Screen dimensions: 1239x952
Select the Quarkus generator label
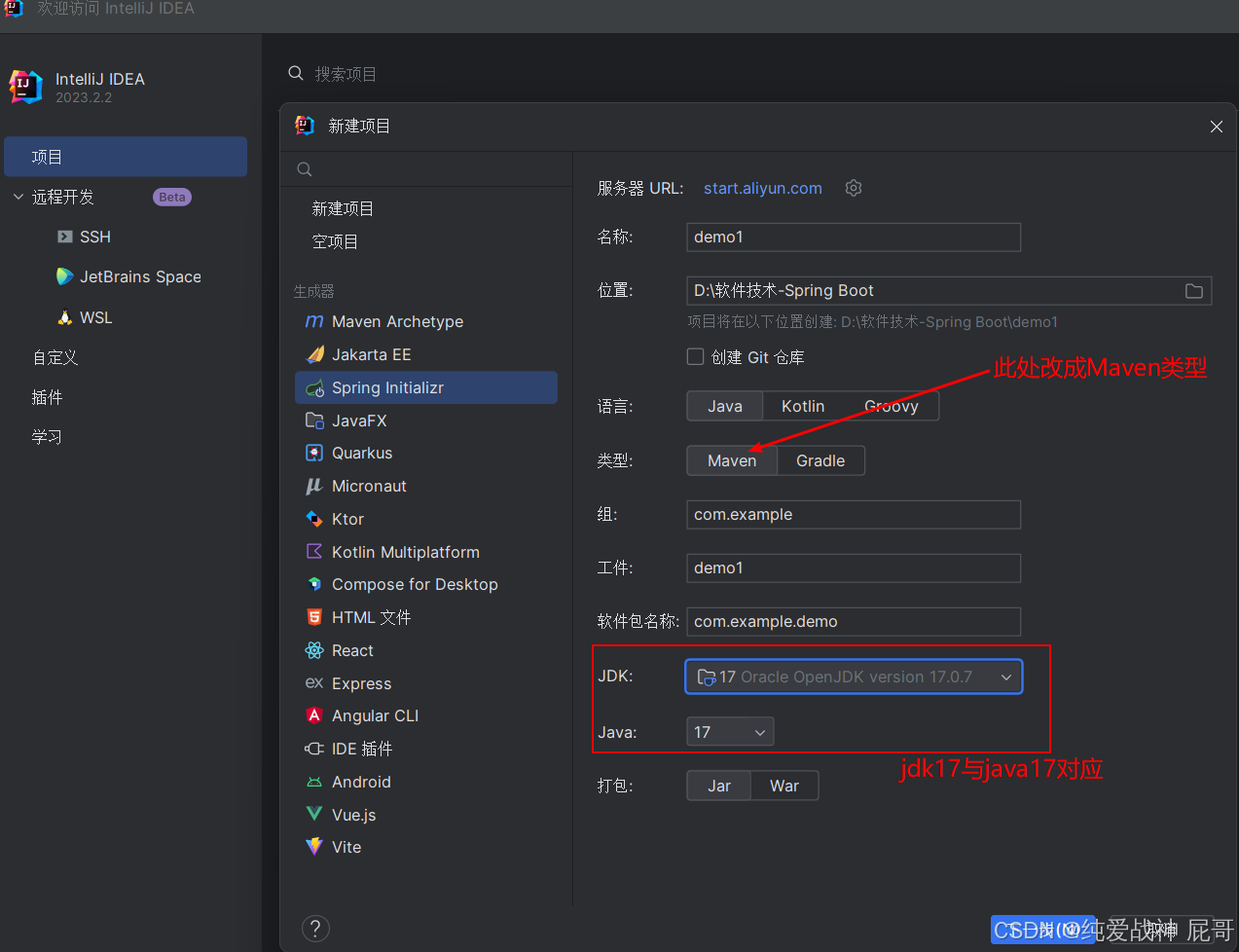click(x=362, y=453)
